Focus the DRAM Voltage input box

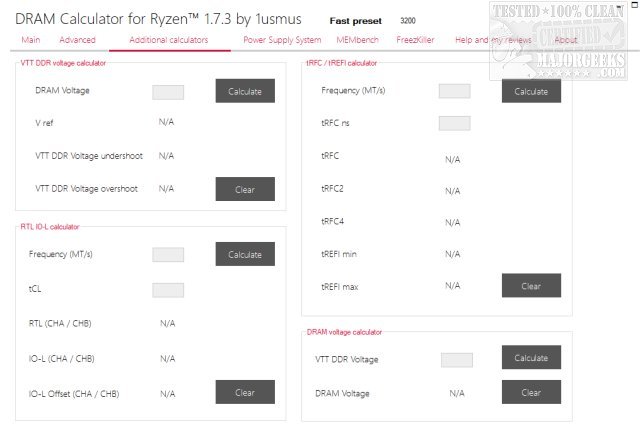168,92
